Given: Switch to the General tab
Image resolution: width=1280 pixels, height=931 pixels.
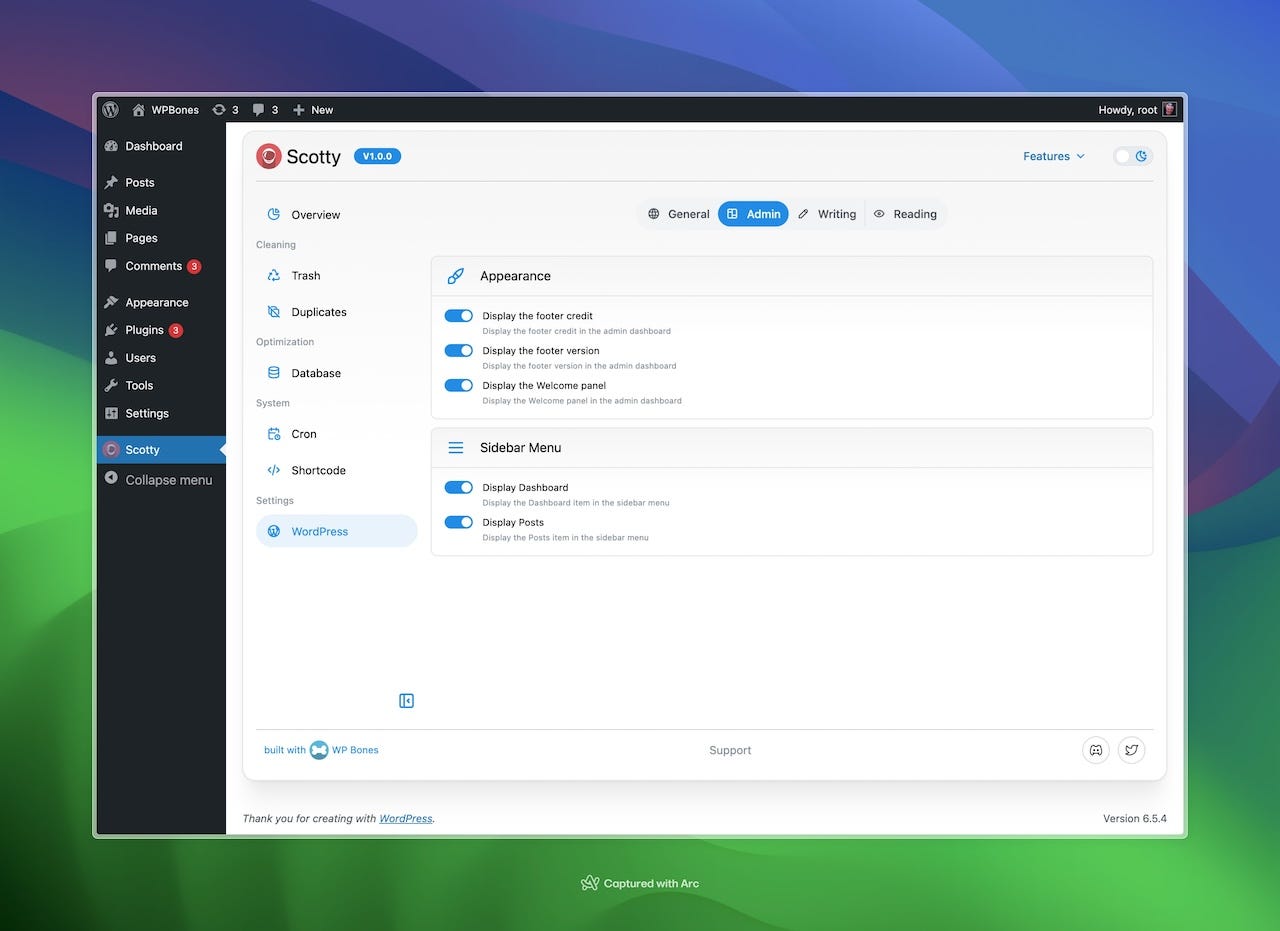Looking at the screenshot, I should pos(678,214).
